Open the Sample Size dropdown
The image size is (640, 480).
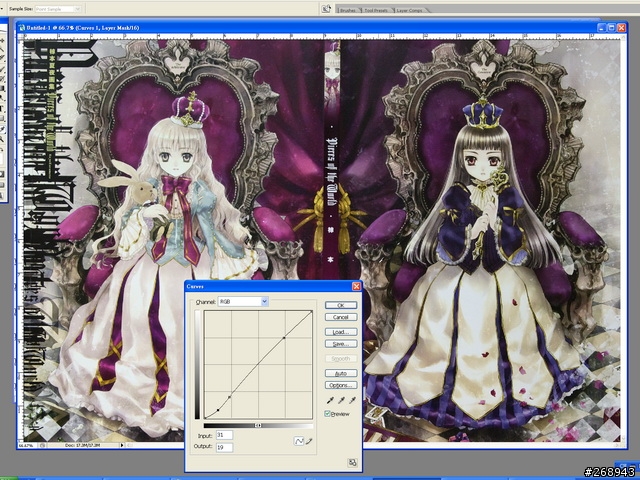point(58,9)
